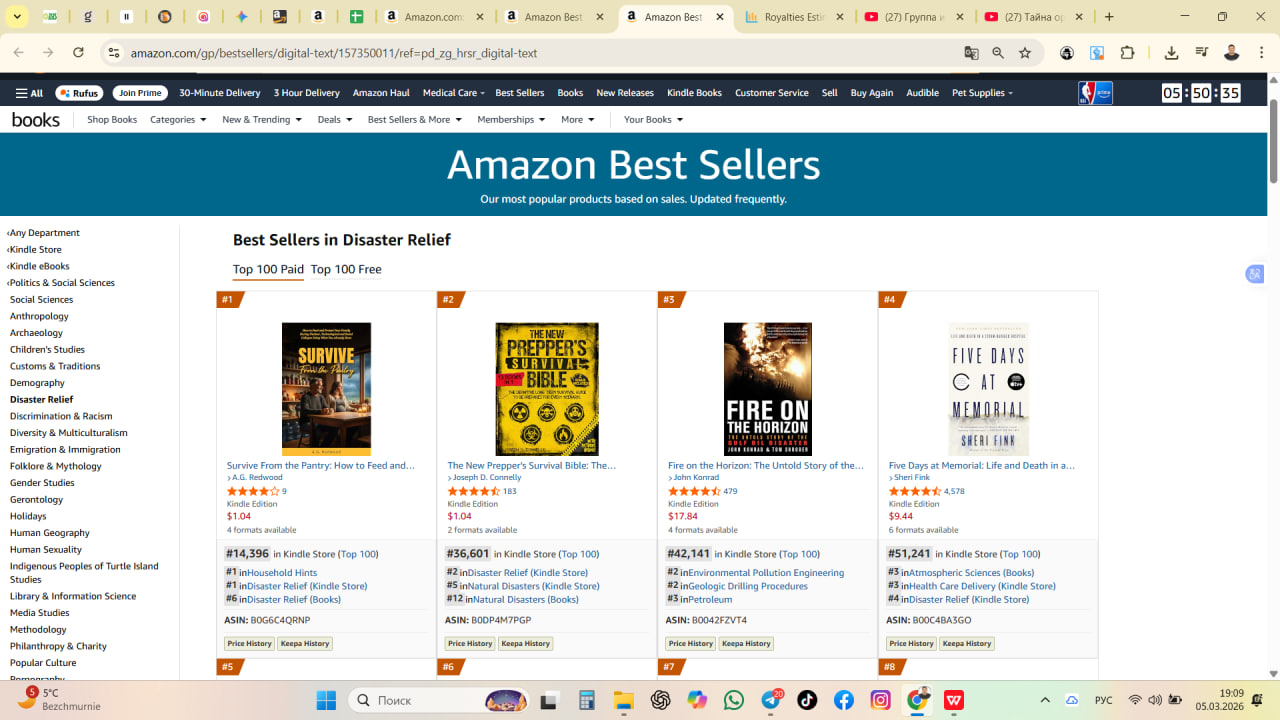The image size is (1280, 720).
Task: Open the Joseph D. Connelly author link
Action: click(487, 477)
